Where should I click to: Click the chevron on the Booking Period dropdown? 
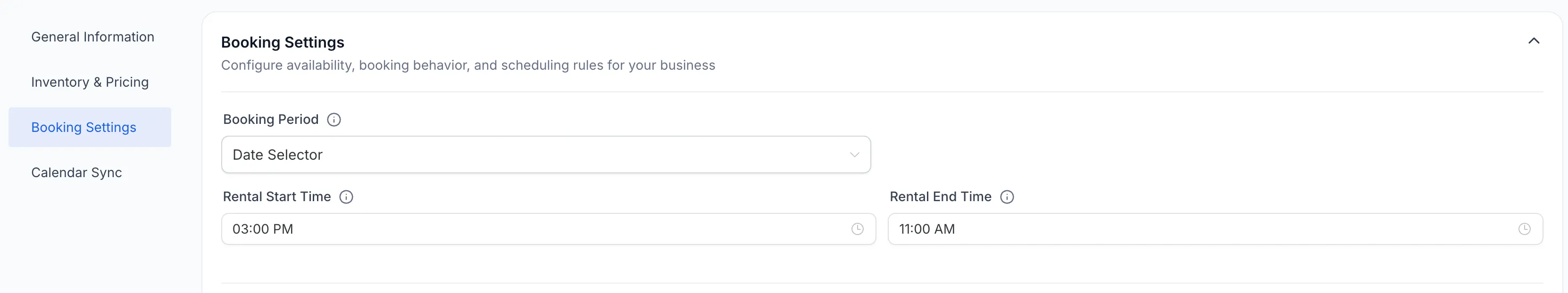tap(854, 155)
